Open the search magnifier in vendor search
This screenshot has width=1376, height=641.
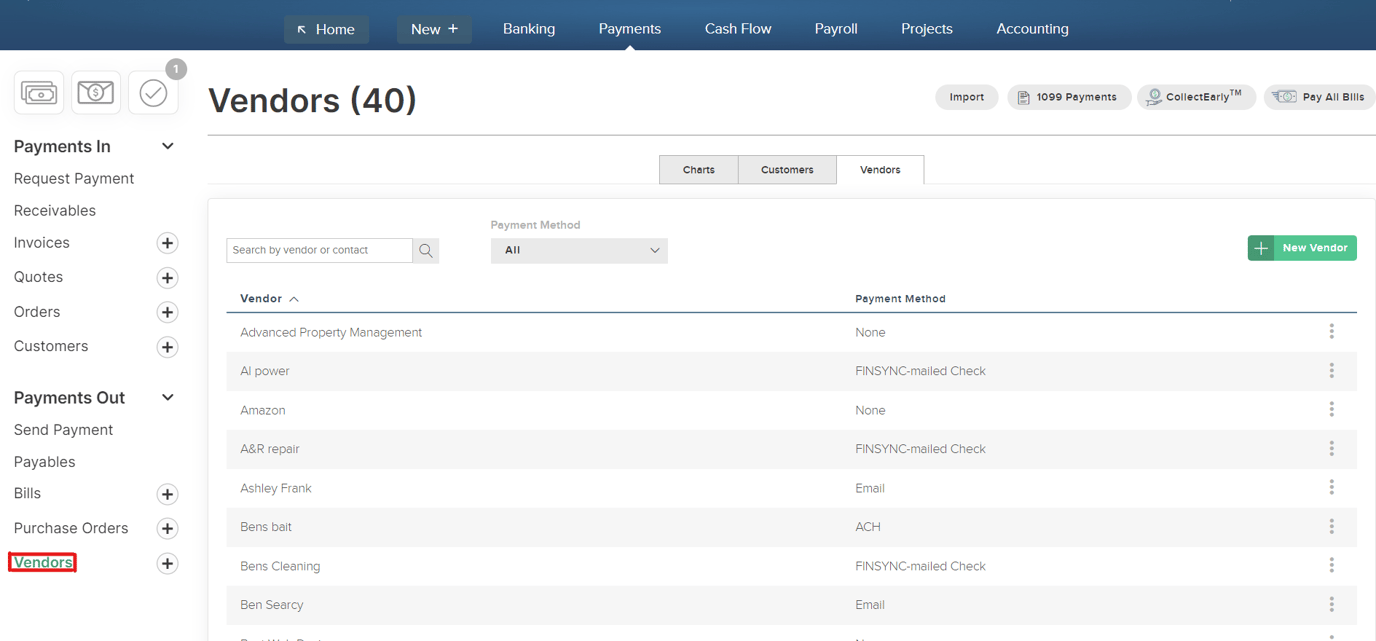426,250
